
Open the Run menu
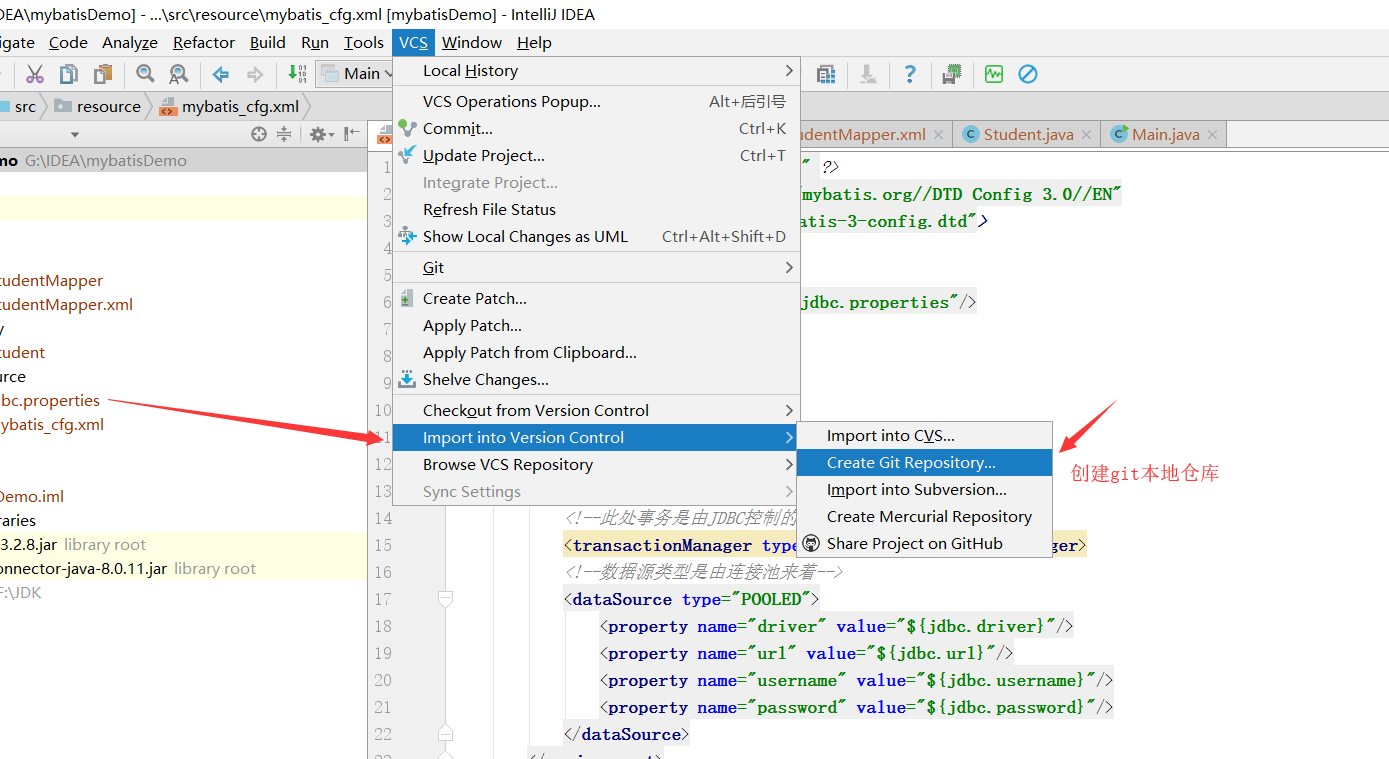pyautogui.click(x=315, y=42)
